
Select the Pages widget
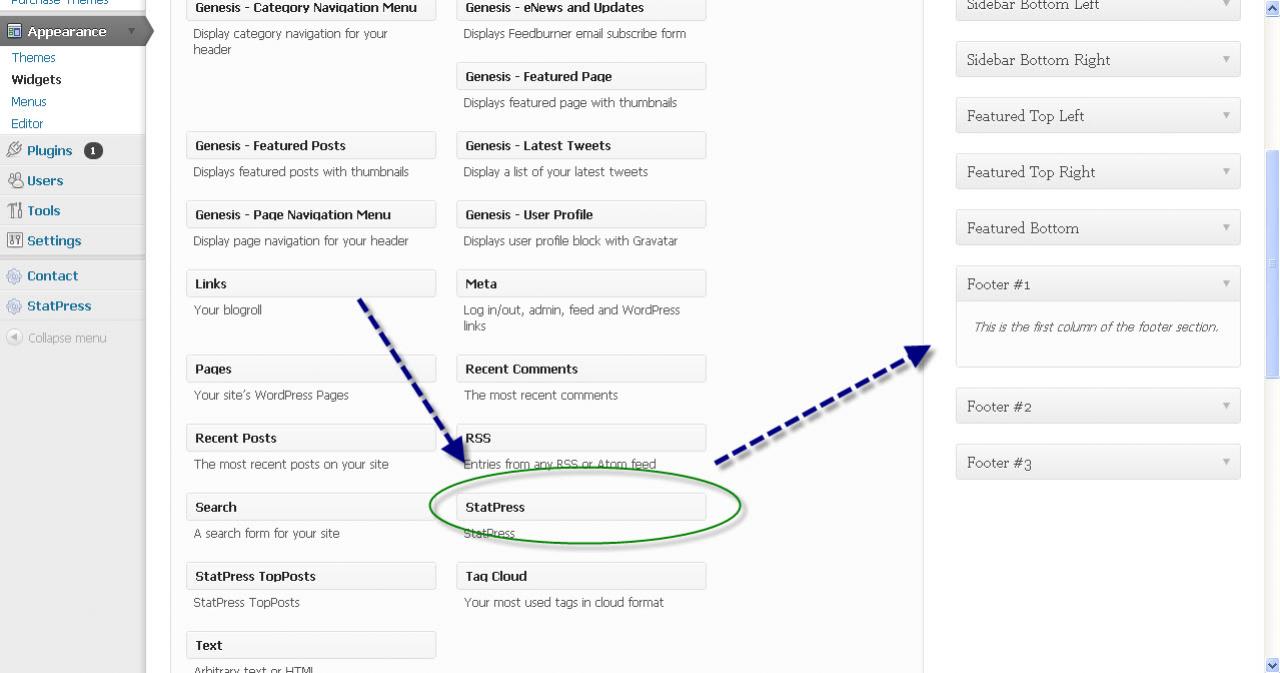tap(311, 368)
